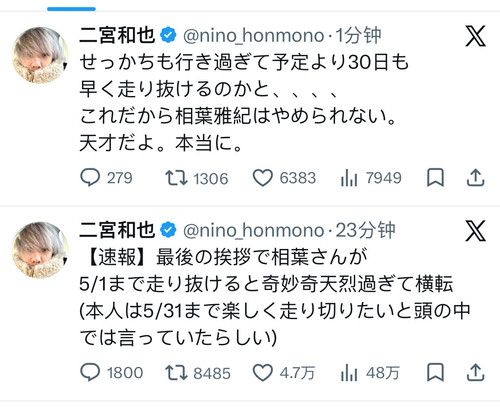500x407 pixels.
Task: Open X logo menu on first tweet
Action: (x=475, y=36)
